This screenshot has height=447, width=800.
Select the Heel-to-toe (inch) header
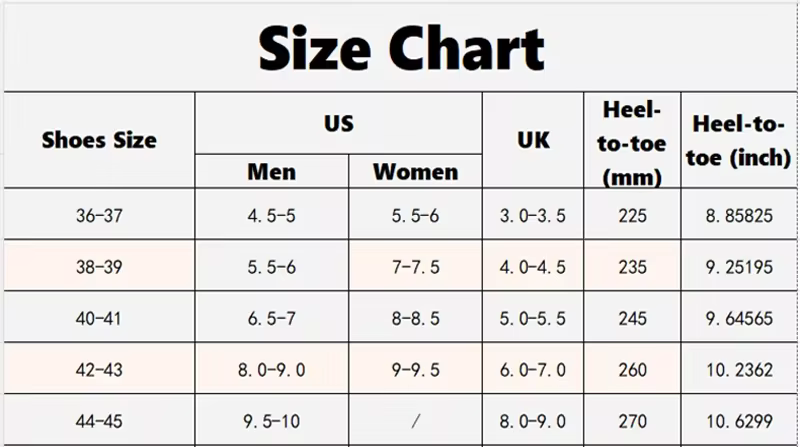click(742, 140)
